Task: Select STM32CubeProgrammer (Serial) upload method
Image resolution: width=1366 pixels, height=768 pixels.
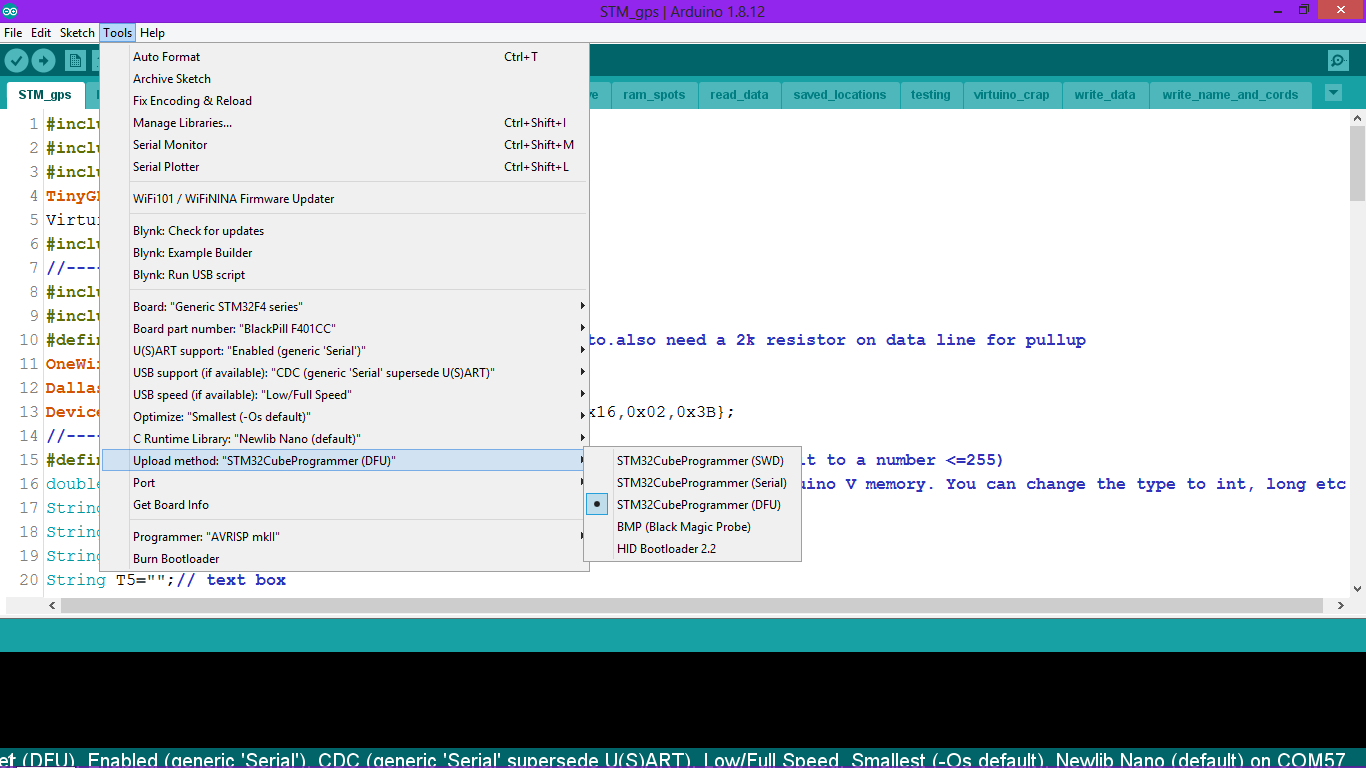Action: point(692,483)
